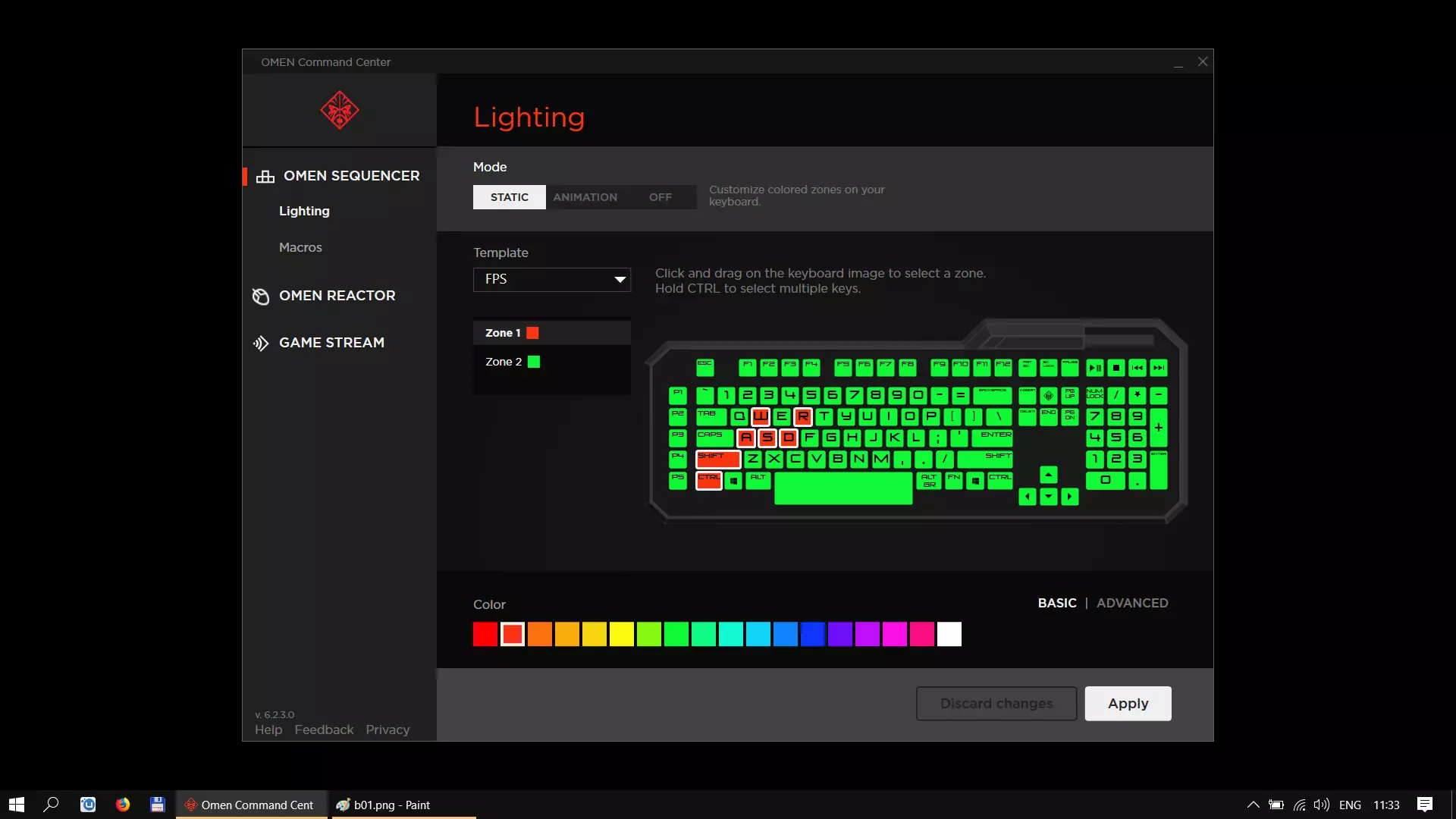Open the Privacy link
This screenshot has width=1456, height=819.
pyautogui.click(x=388, y=730)
